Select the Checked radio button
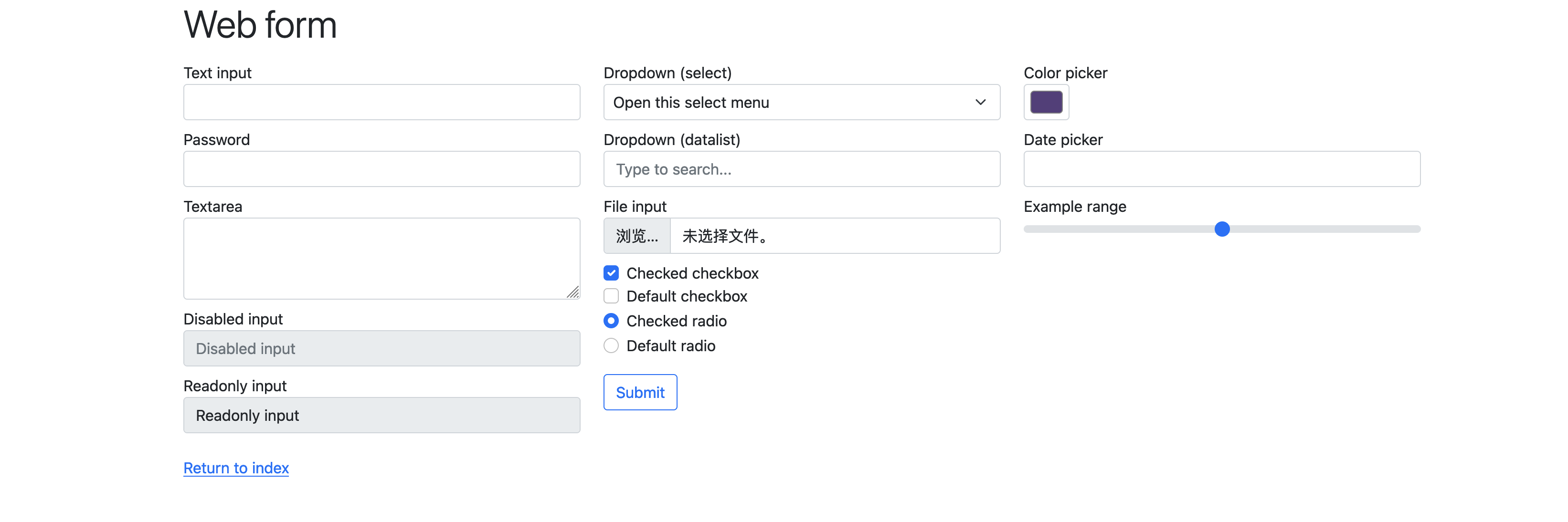Image resolution: width=1568 pixels, height=522 pixels. (612, 321)
